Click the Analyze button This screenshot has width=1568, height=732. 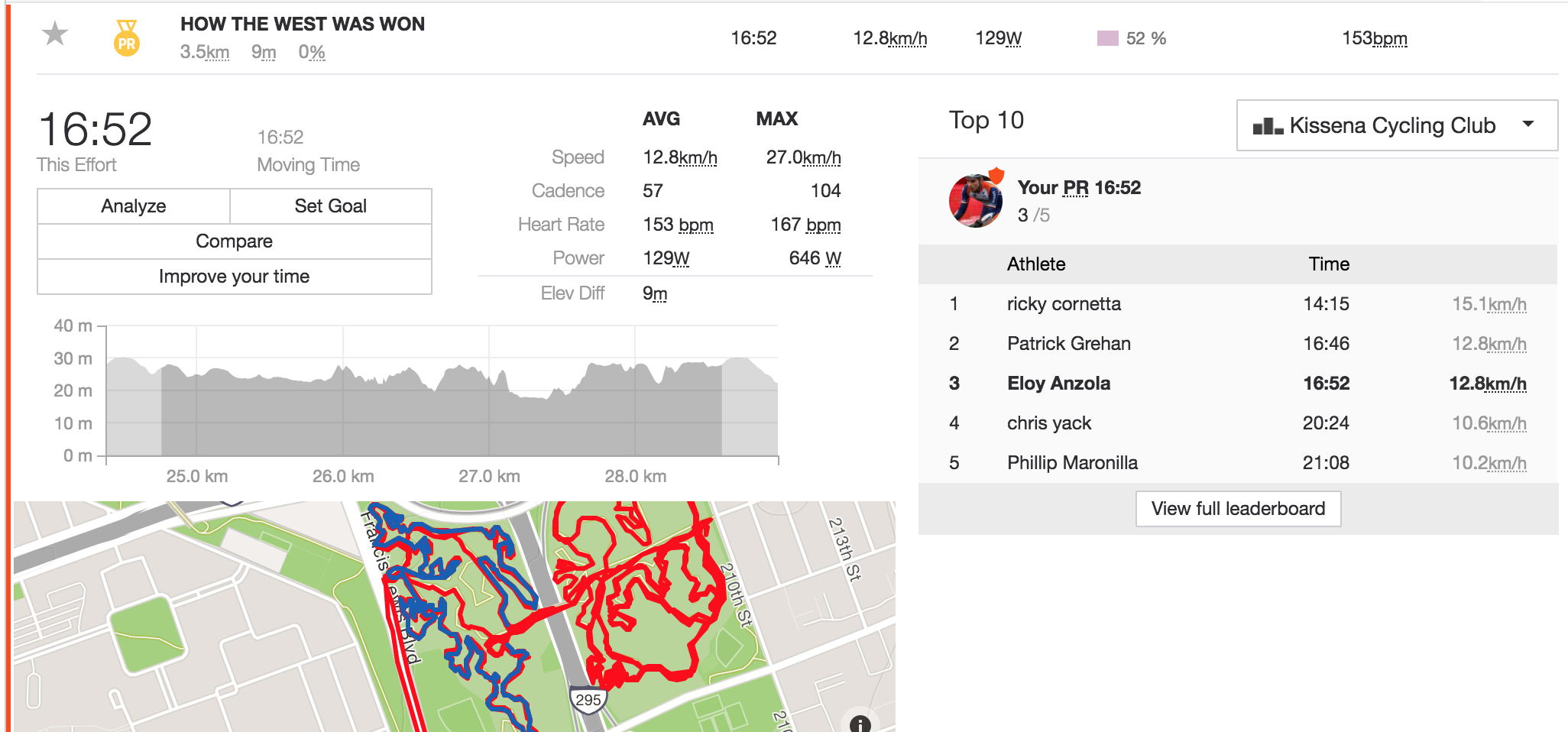coord(134,206)
